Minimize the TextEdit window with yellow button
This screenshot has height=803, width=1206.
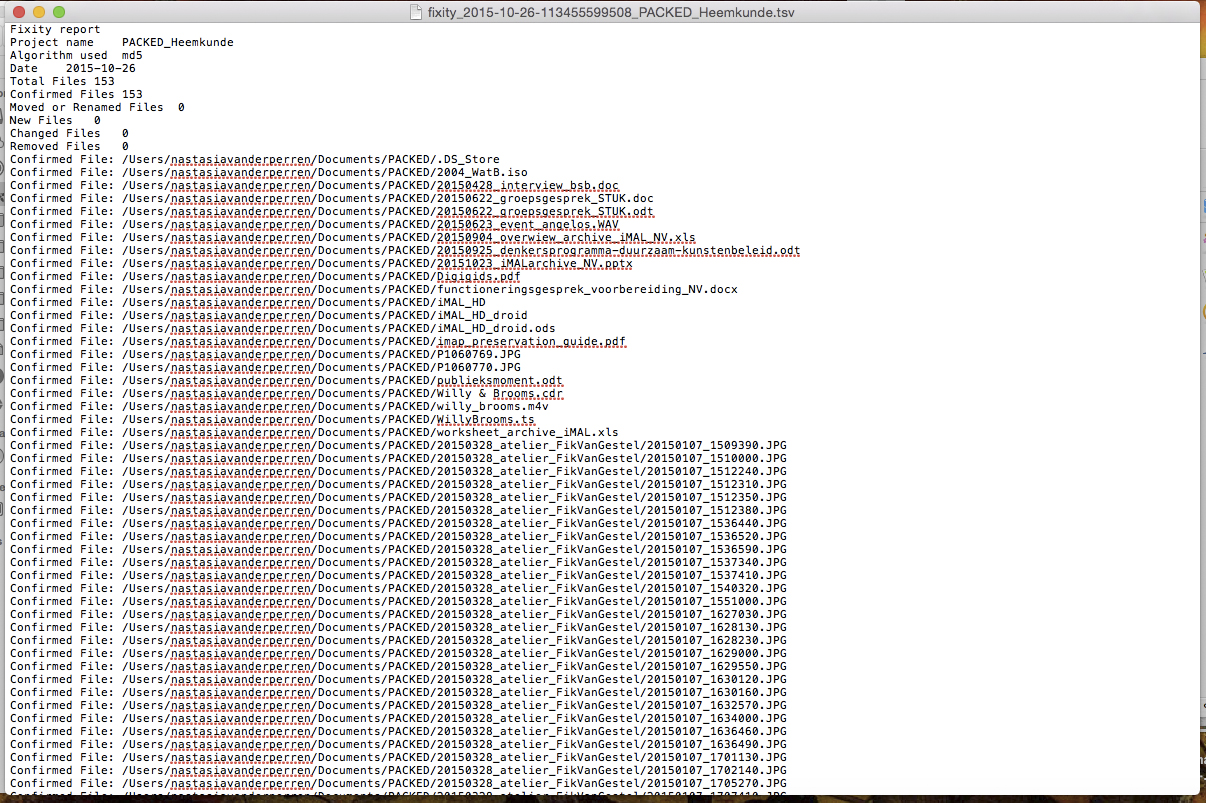click(38, 12)
